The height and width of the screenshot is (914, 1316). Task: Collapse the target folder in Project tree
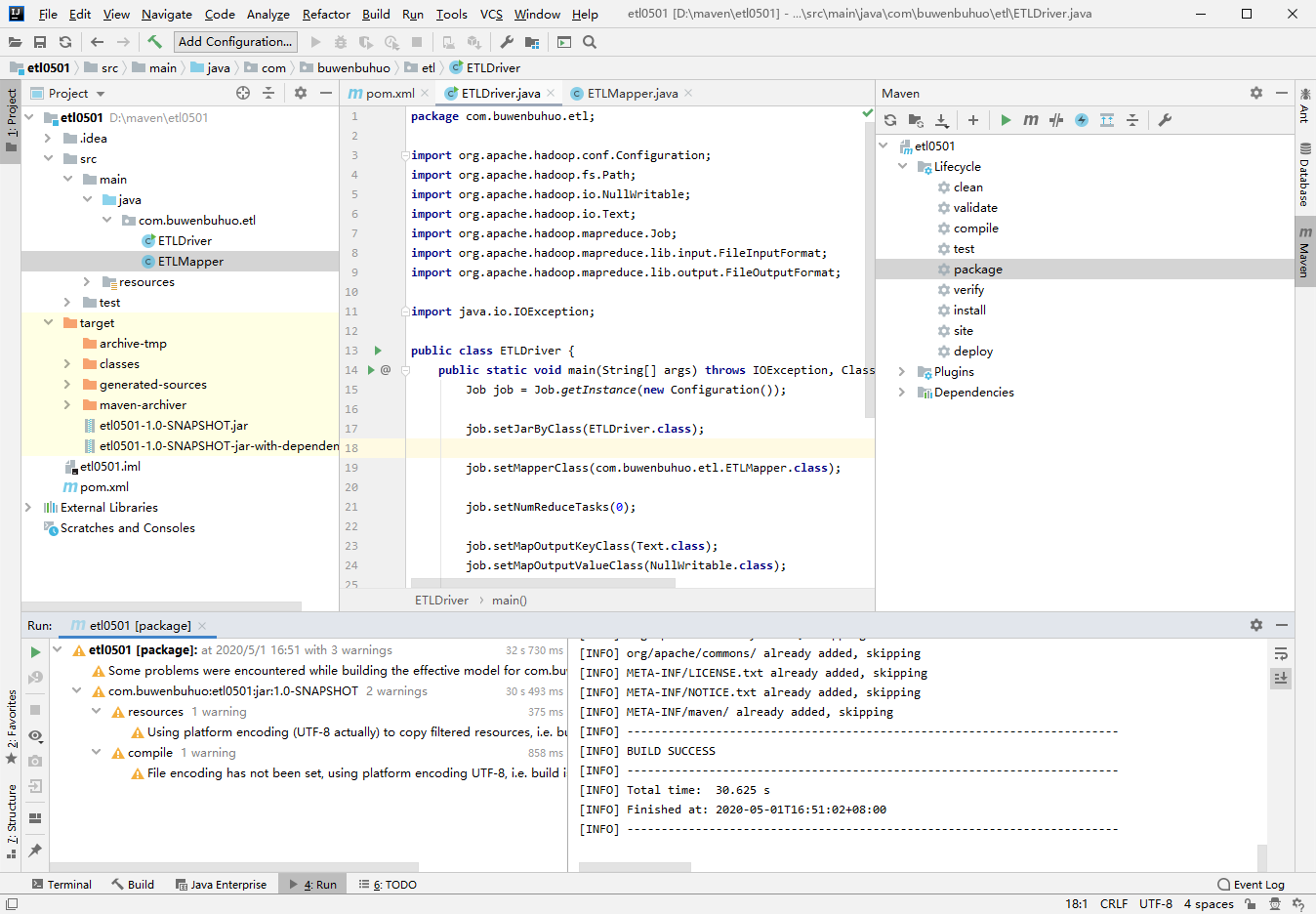[48, 322]
